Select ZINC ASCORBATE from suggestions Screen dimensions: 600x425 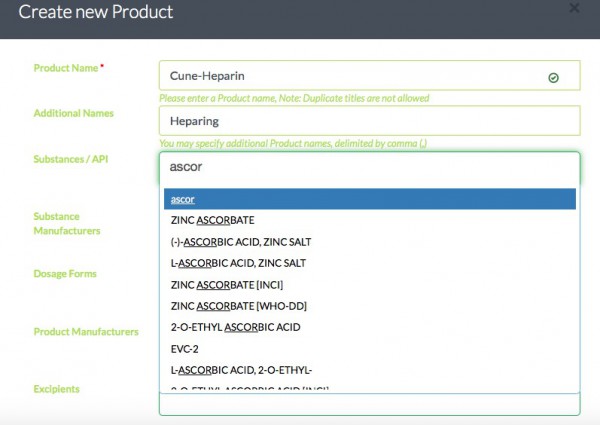(370, 220)
